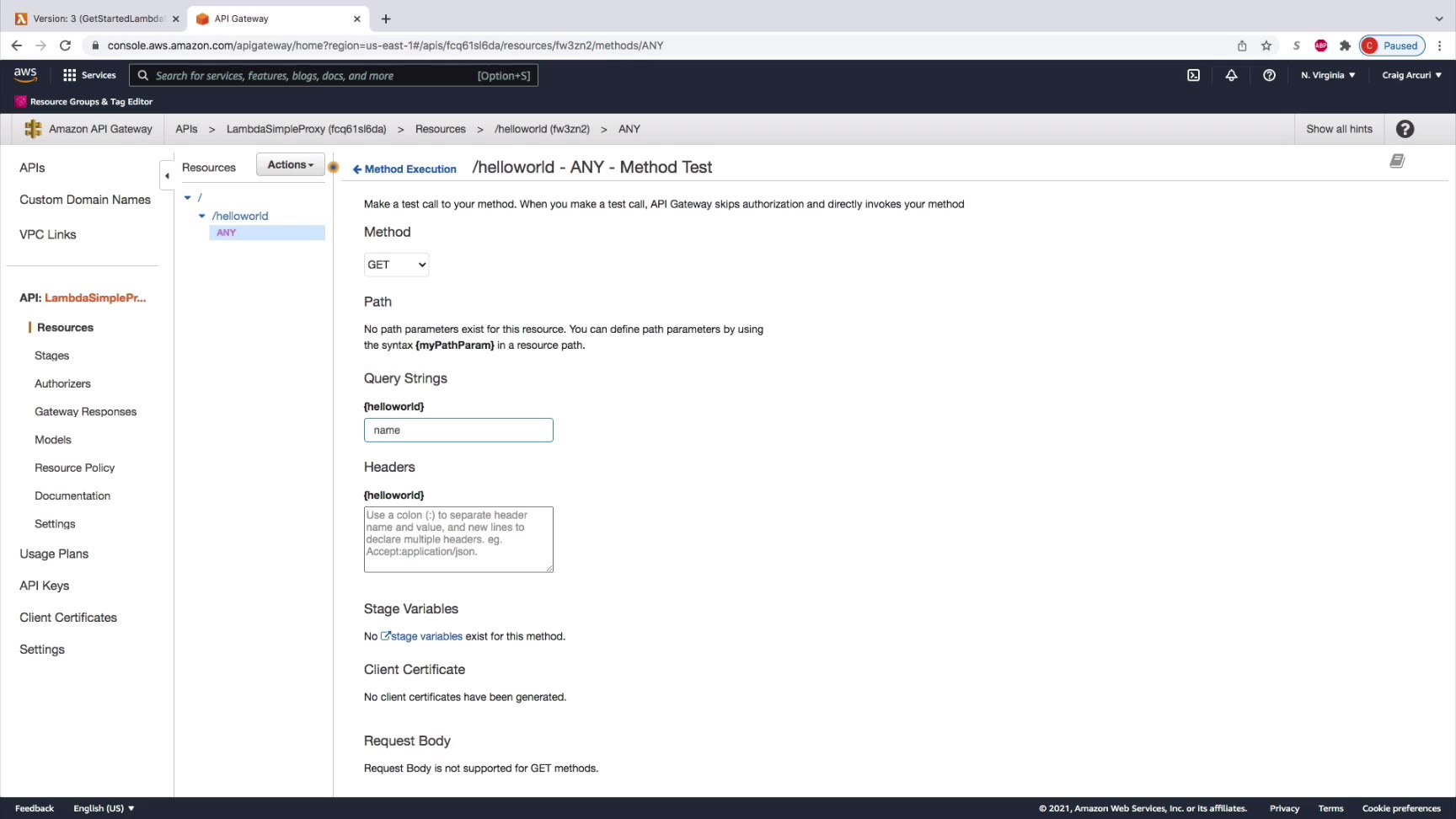
Task: Bookmark this page with the star icon
Action: (x=1266, y=45)
